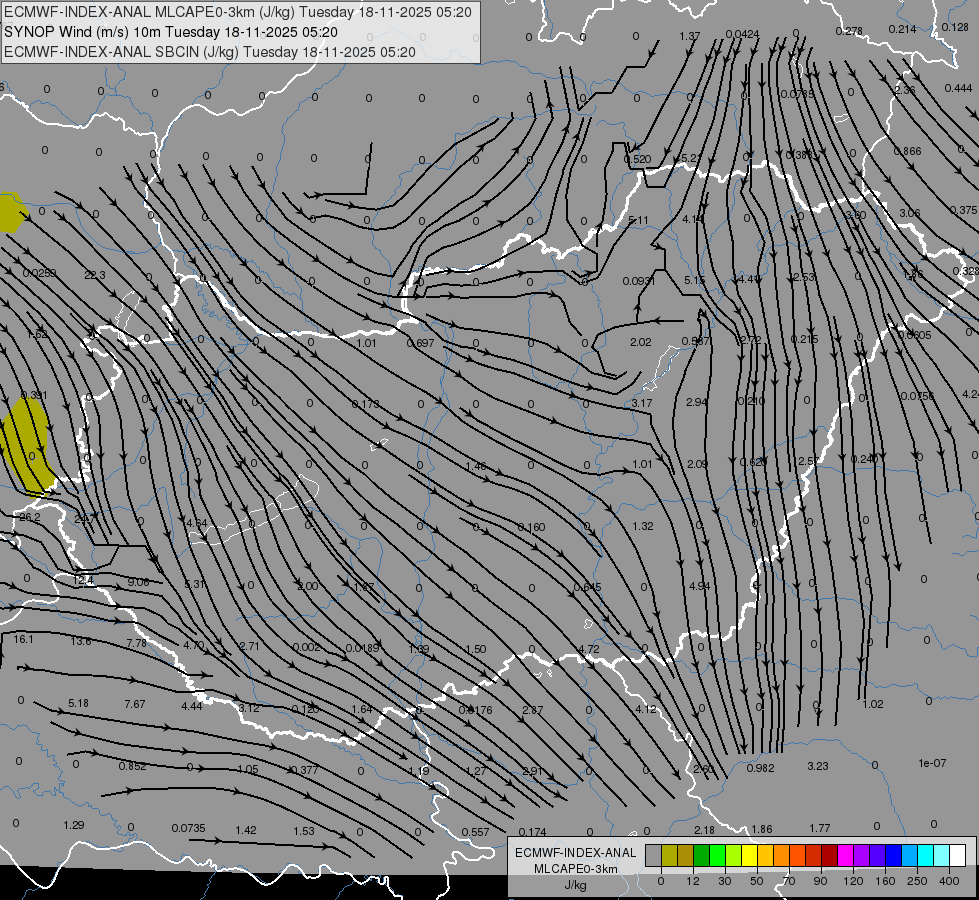Click the map value '24.7'
This screenshot has height=900, width=979.
(85, 518)
